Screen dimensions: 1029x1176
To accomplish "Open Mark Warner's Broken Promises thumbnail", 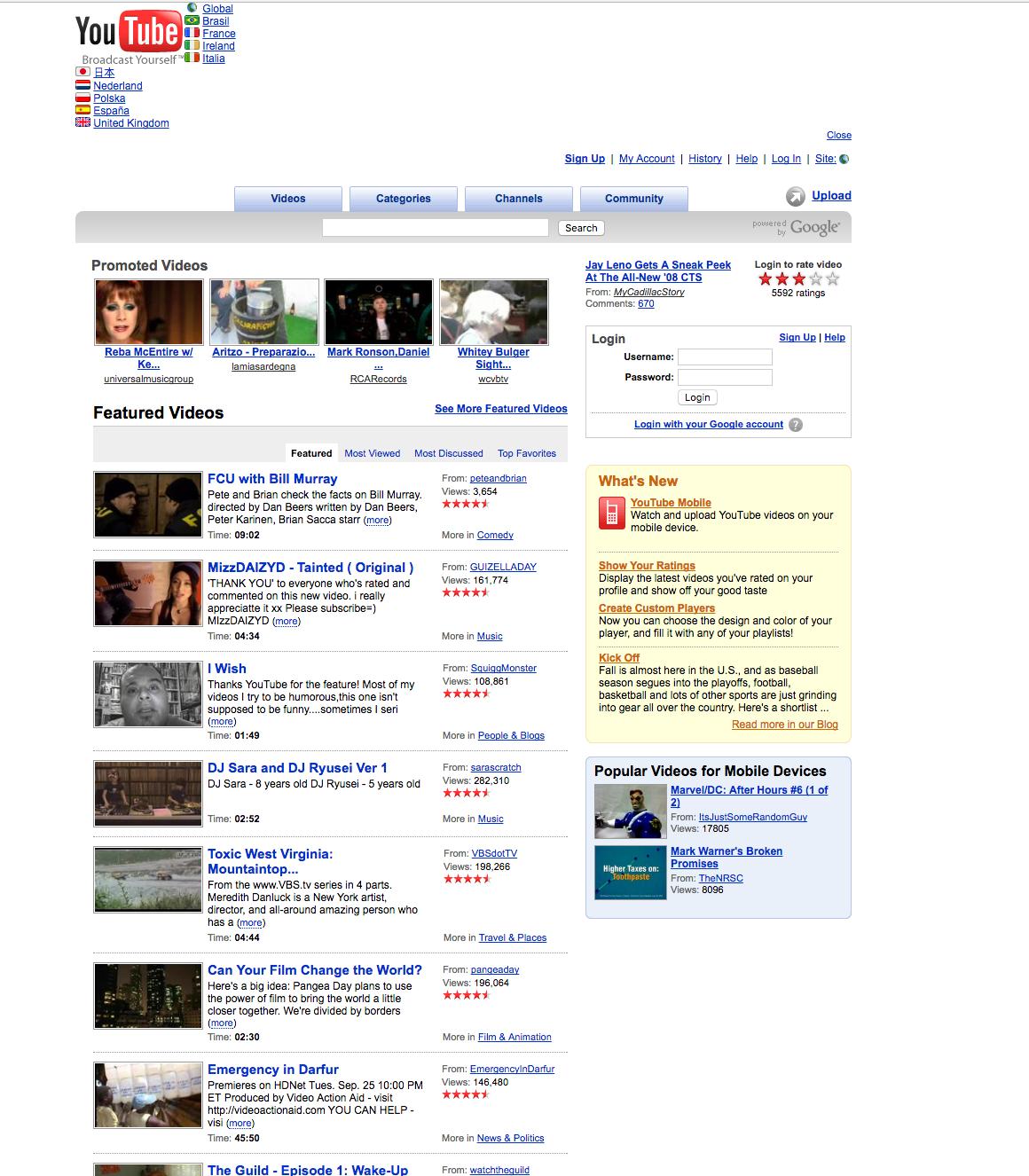I will point(630,873).
